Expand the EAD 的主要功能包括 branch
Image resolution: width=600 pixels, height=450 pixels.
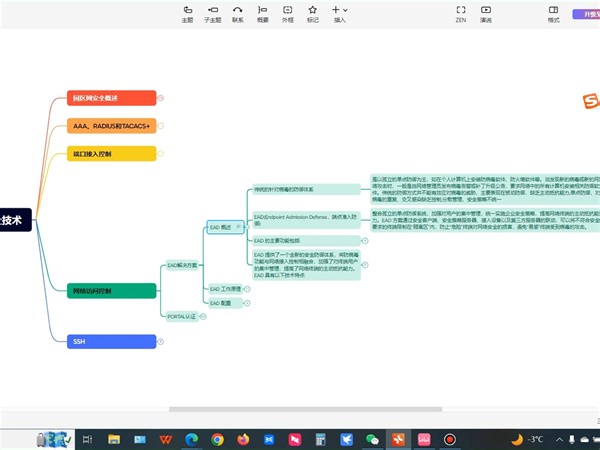365,241
